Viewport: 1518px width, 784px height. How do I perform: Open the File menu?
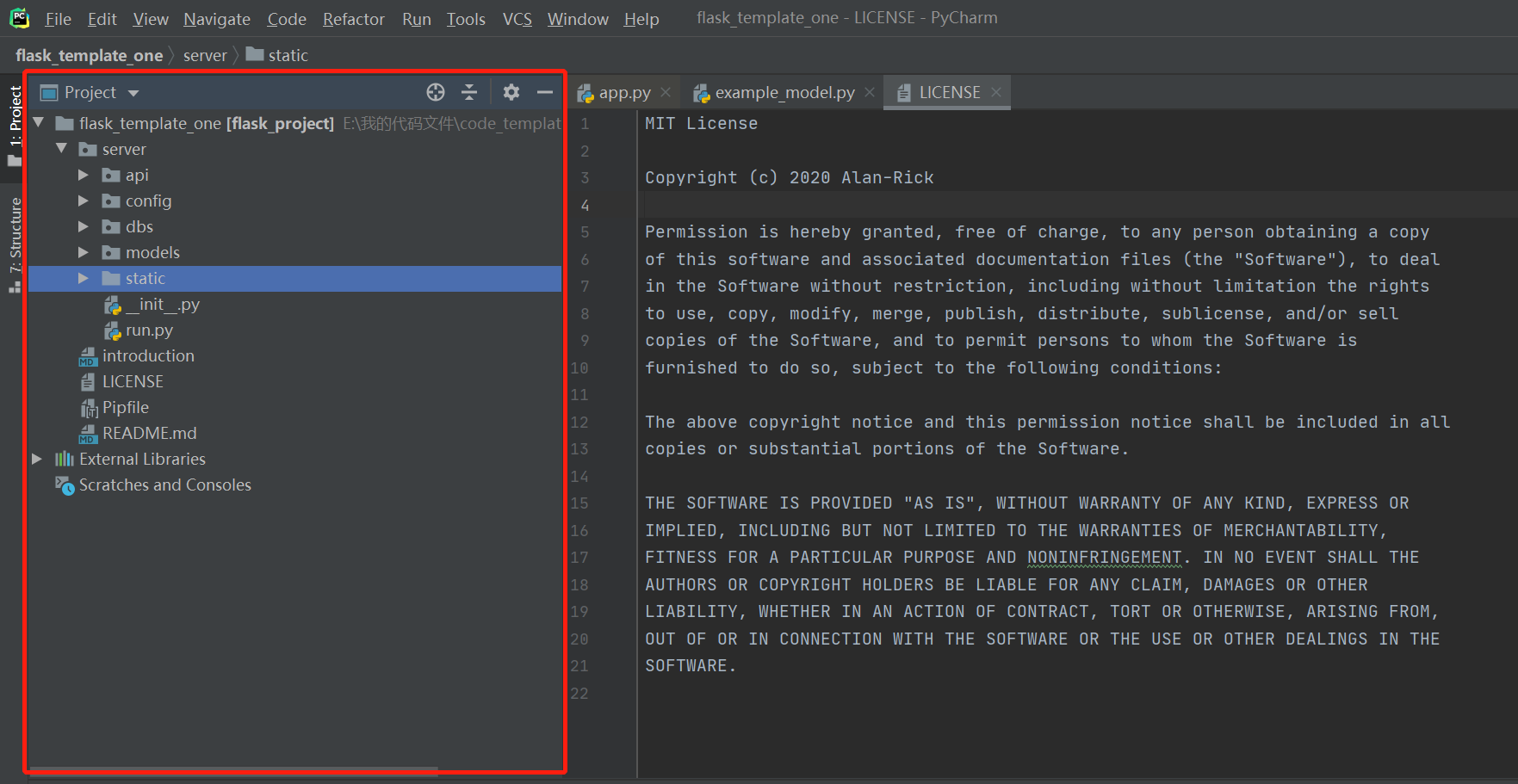tap(58, 19)
